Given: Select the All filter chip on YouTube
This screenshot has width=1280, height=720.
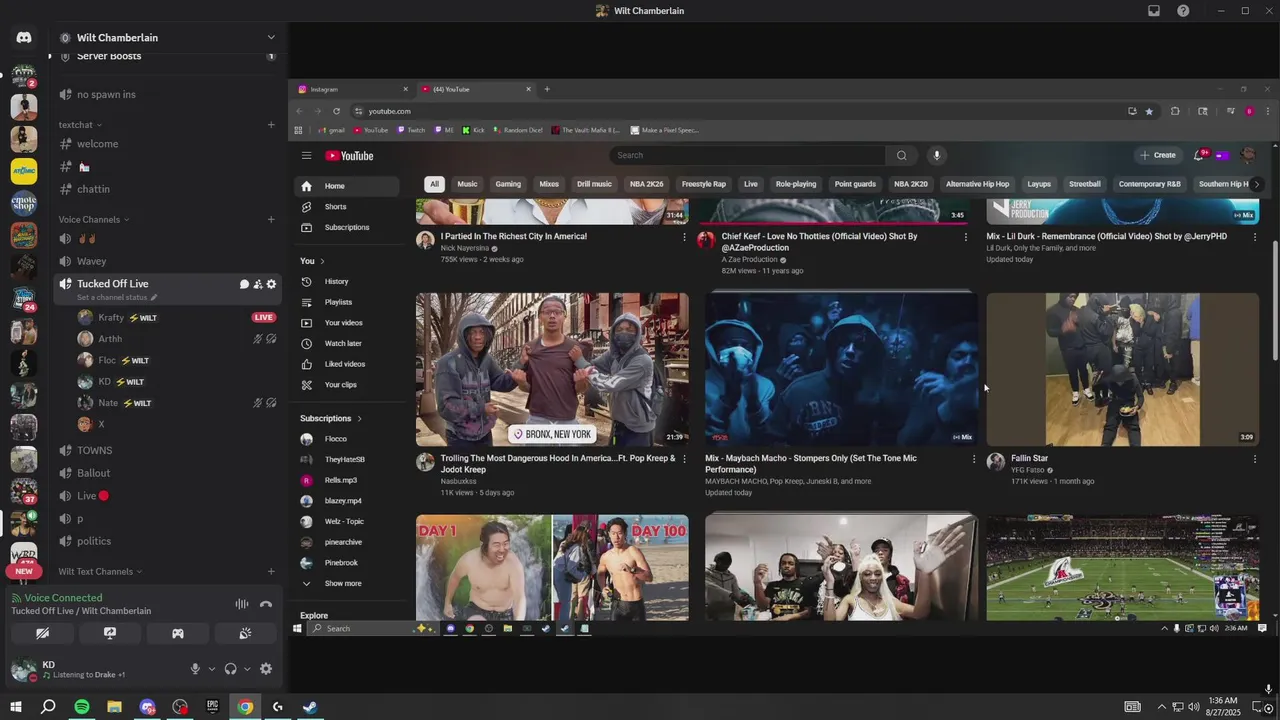Looking at the screenshot, I should pyautogui.click(x=434, y=184).
